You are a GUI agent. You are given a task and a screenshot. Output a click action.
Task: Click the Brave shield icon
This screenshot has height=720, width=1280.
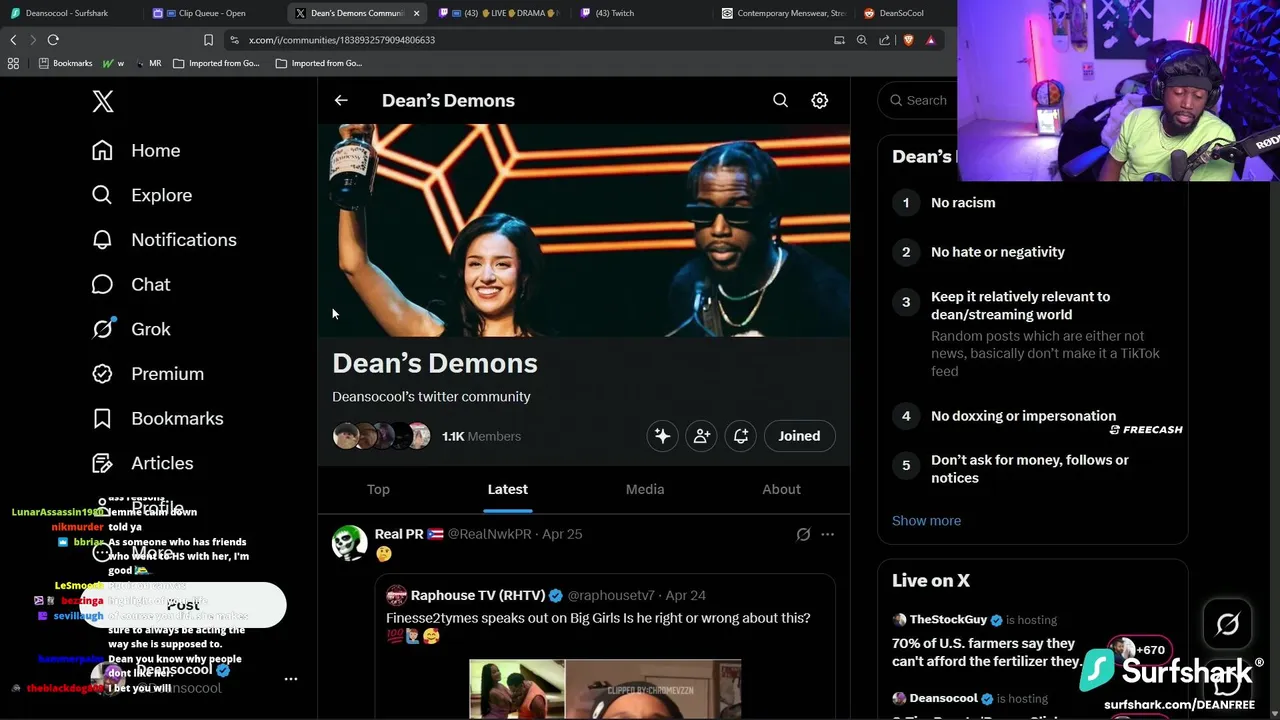click(x=908, y=40)
